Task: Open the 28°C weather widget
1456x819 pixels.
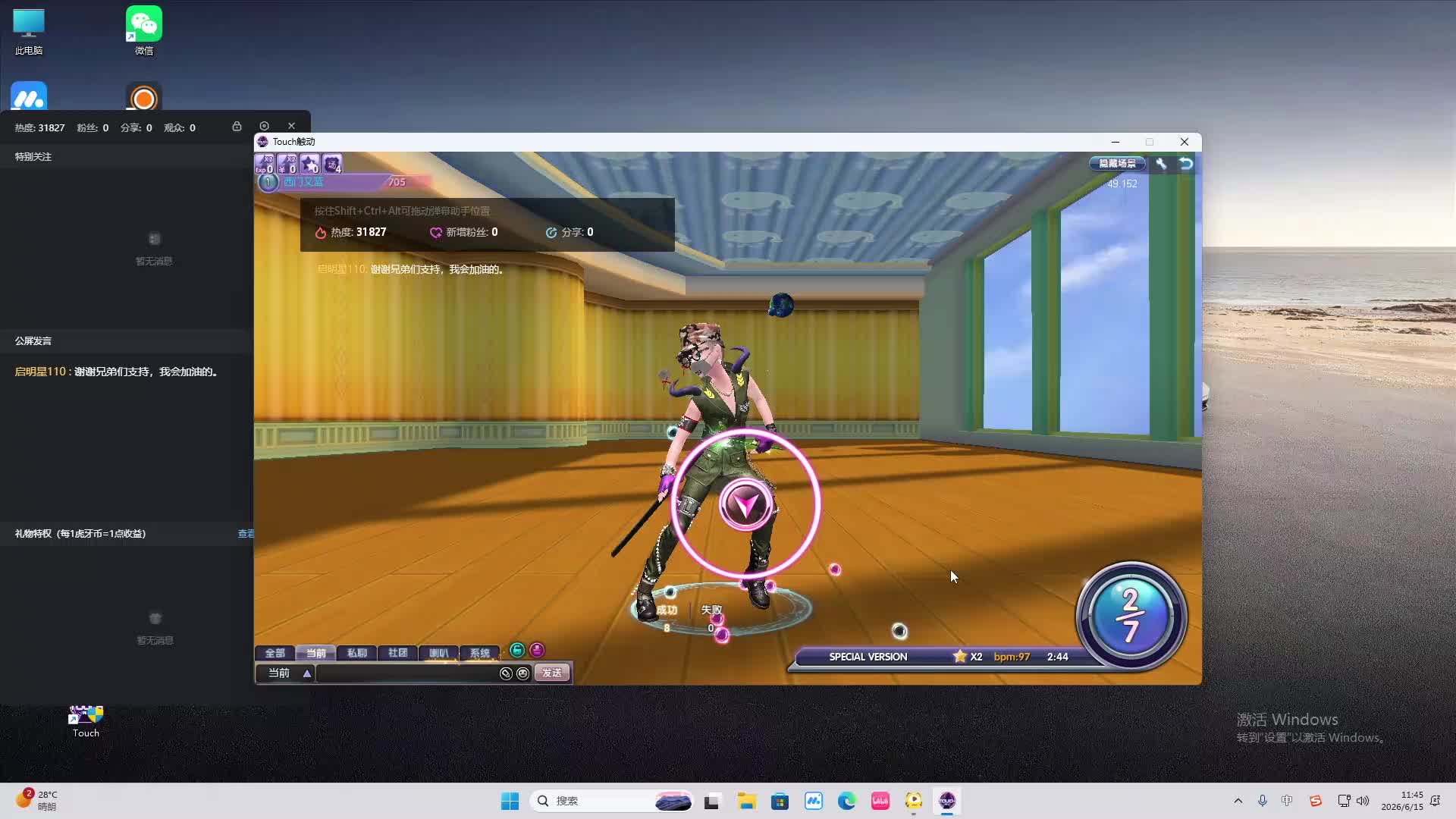Action: pyautogui.click(x=36, y=801)
